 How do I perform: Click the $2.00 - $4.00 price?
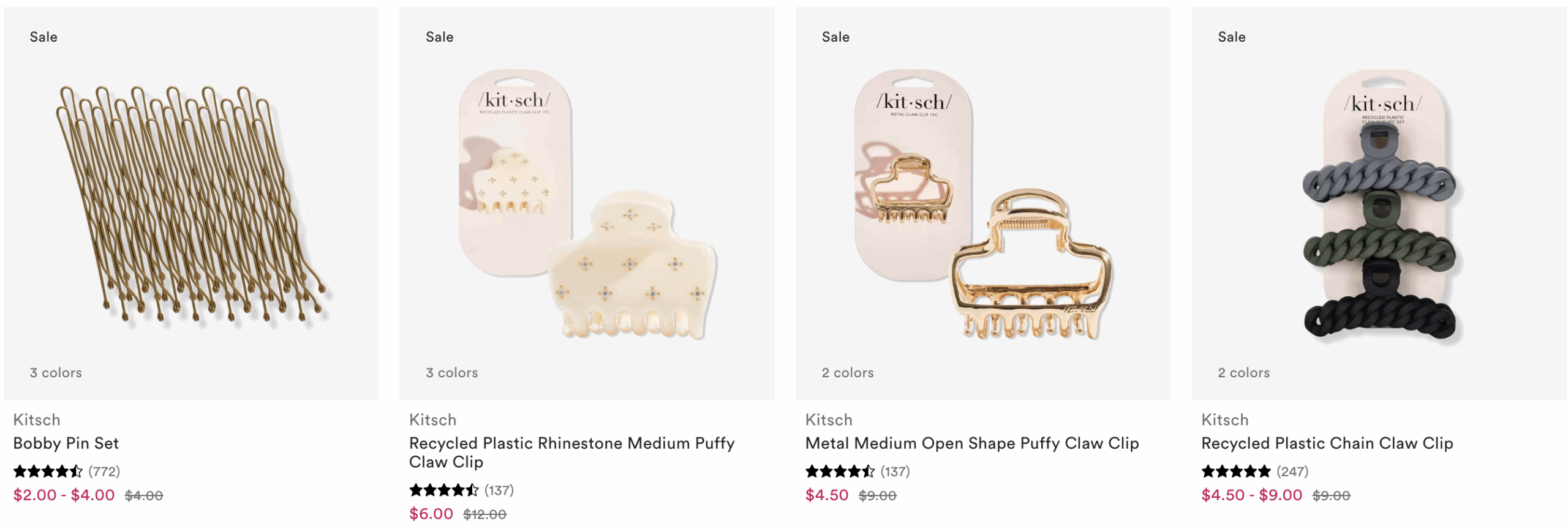[x=64, y=495]
